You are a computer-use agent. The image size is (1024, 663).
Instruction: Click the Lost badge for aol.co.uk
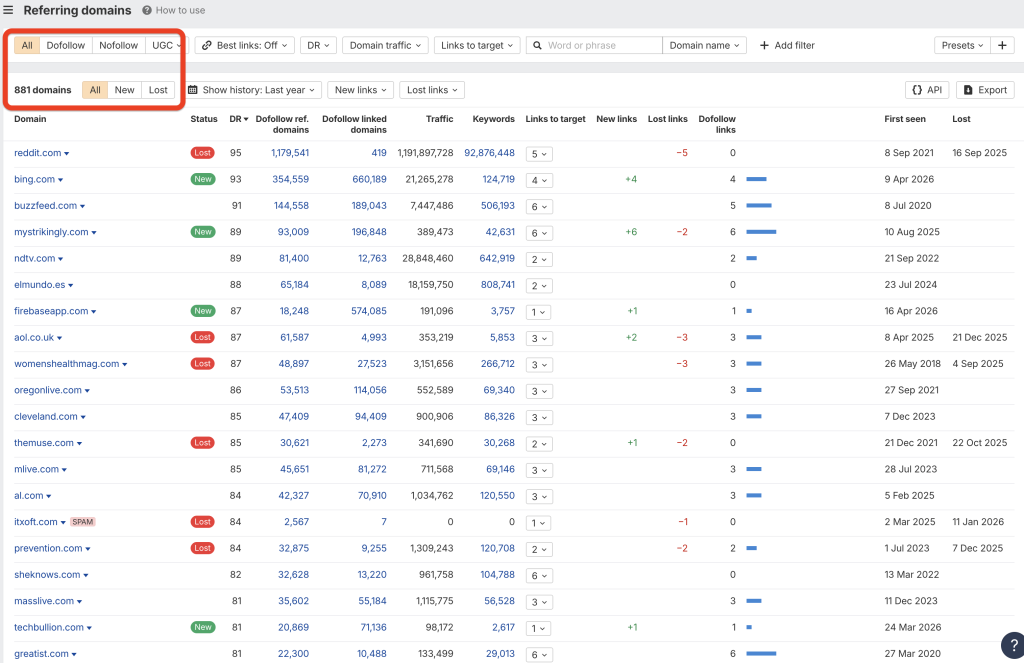point(202,337)
